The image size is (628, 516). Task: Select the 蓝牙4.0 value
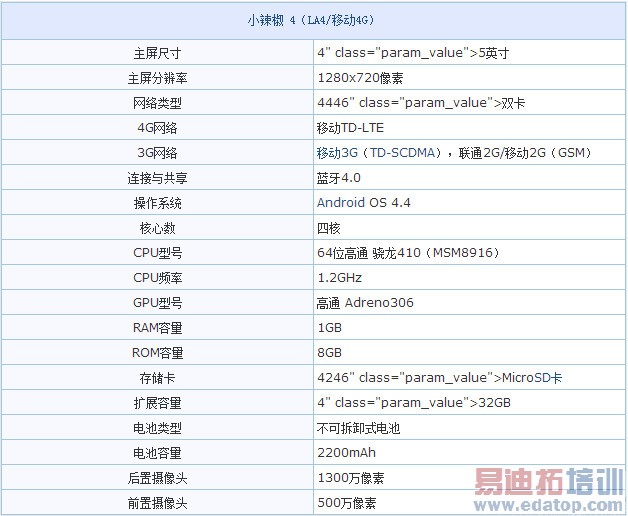[339, 178]
